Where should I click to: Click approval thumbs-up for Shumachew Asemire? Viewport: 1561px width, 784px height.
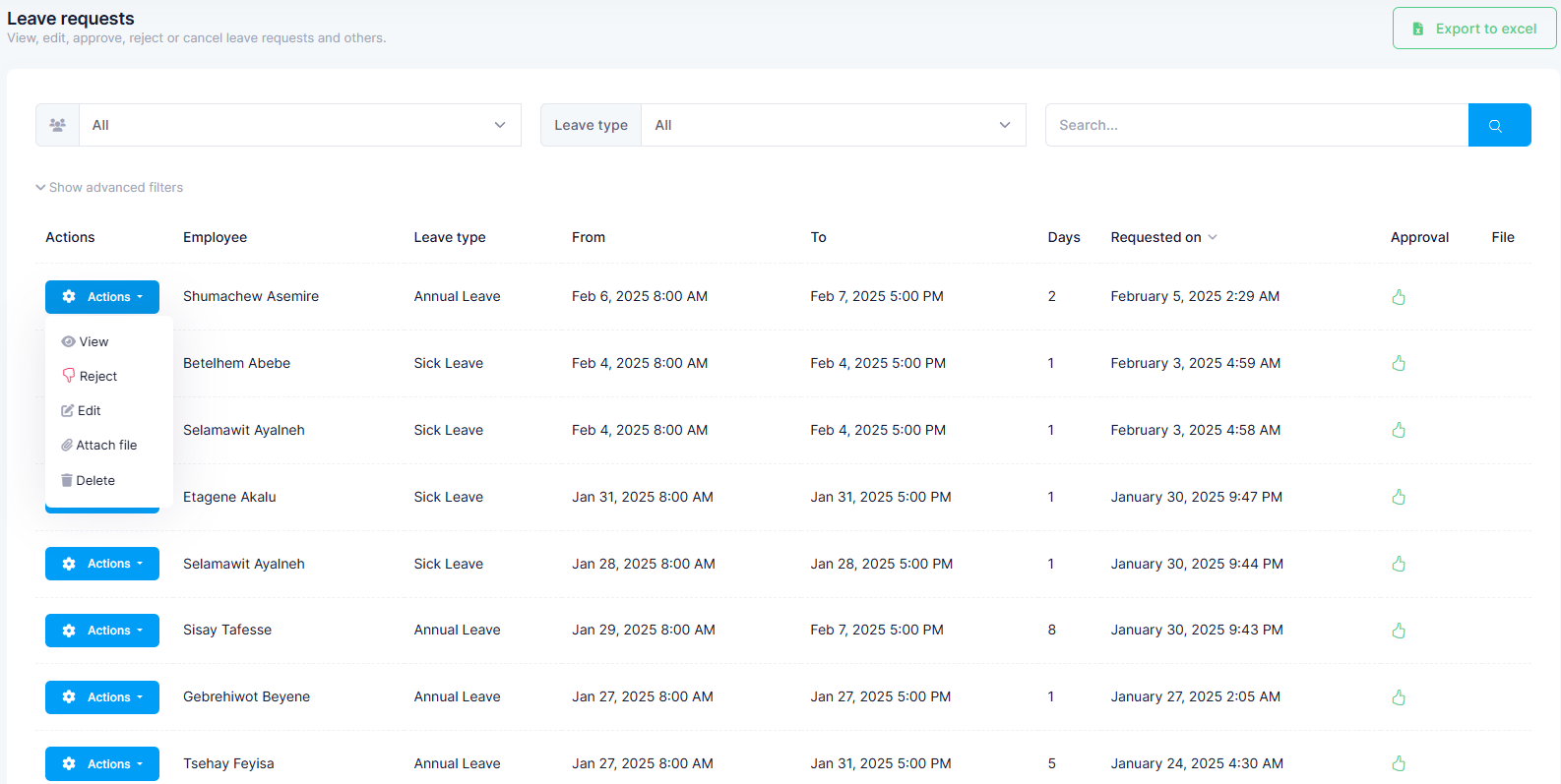pos(1398,297)
